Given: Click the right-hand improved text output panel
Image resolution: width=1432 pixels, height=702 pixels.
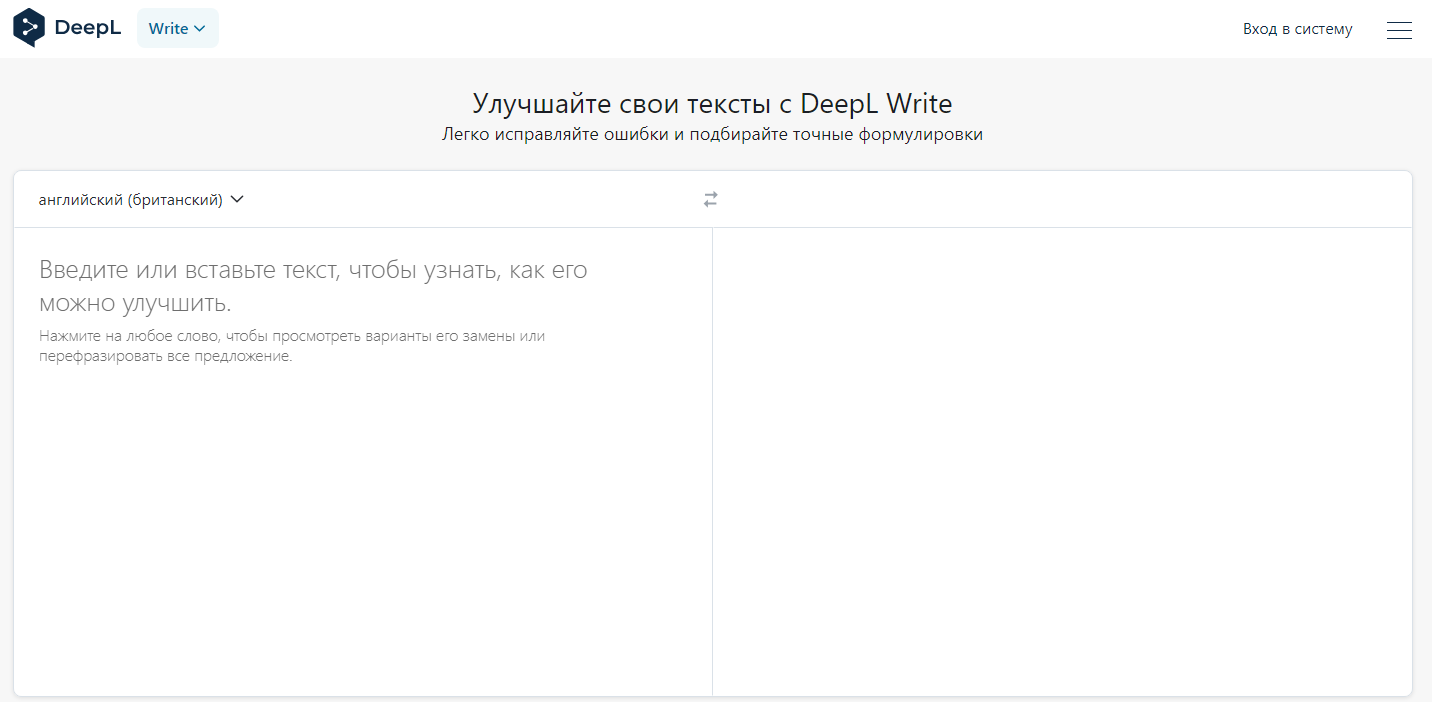Looking at the screenshot, I should click(x=1062, y=462).
